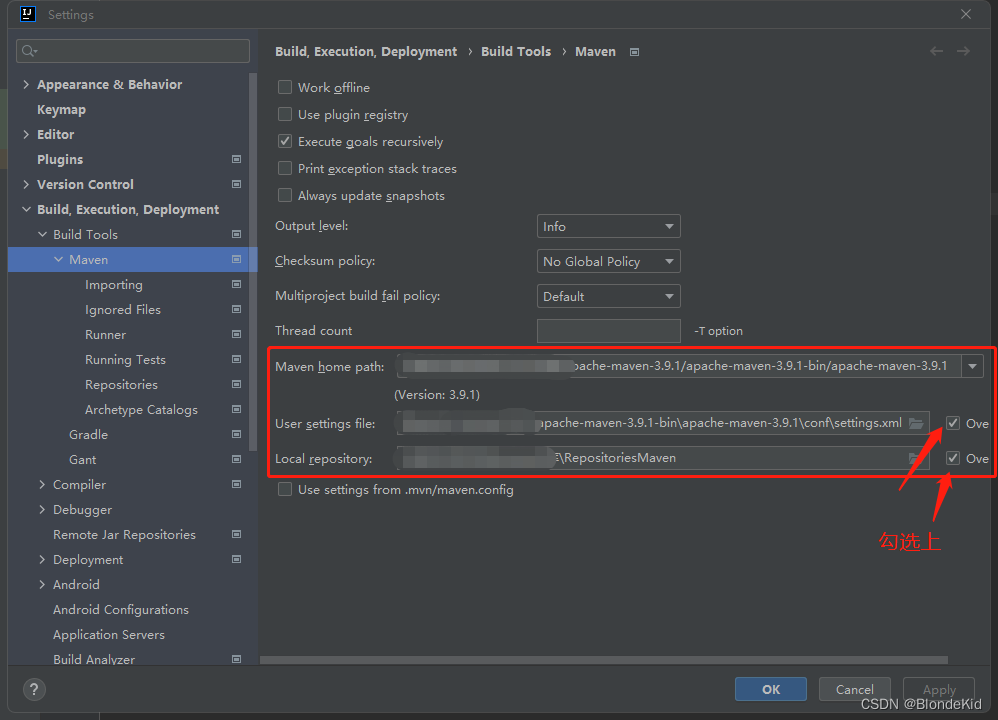Click project-level icon beside Archetype Catalogs
998x720 pixels.
click(236, 409)
